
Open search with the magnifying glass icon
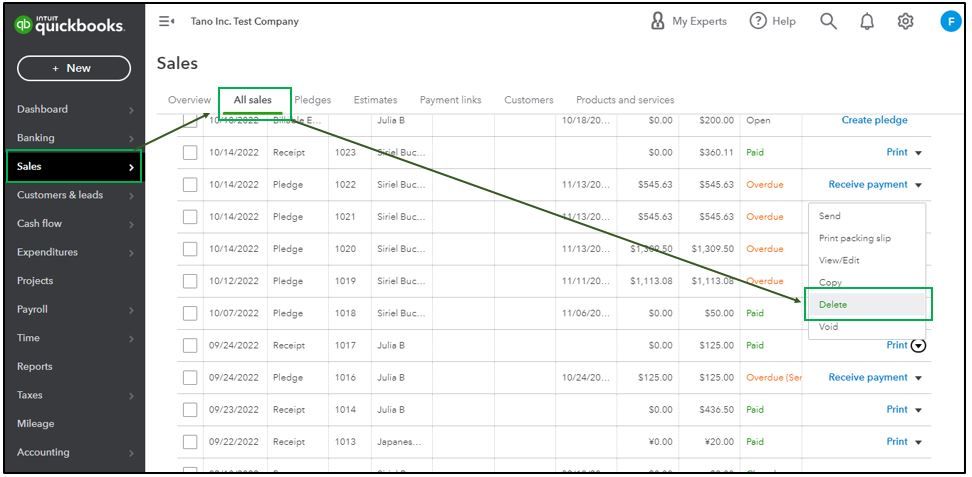(828, 21)
